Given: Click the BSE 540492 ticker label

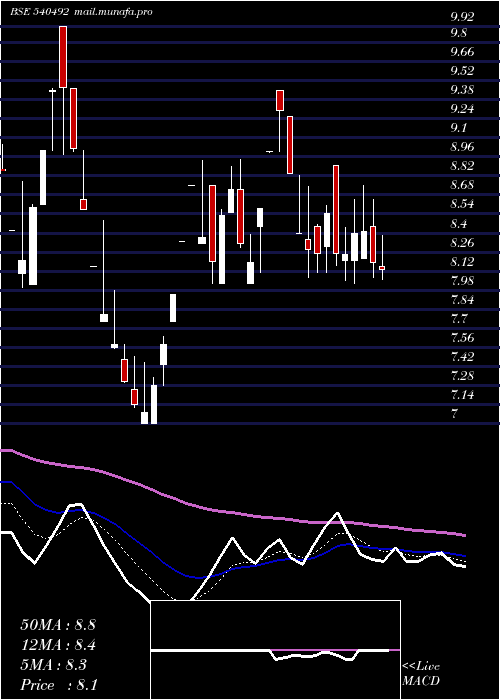Looking at the screenshot, I should (x=39, y=12).
